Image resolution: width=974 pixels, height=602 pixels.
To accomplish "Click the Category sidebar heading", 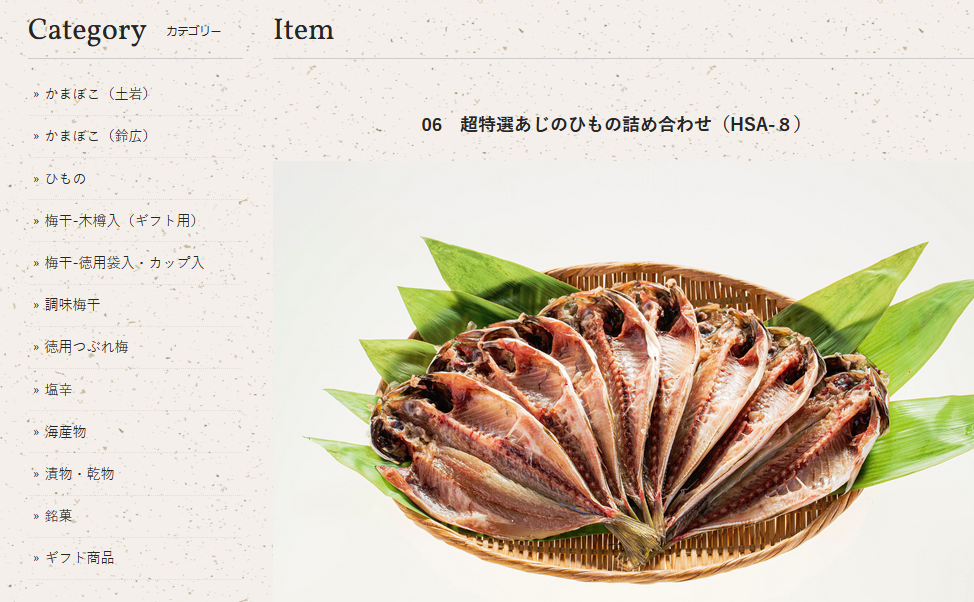I will (87, 30).
